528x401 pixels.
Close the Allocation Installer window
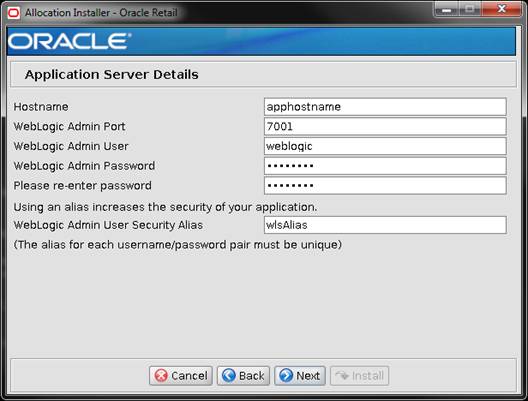[502, 9]
